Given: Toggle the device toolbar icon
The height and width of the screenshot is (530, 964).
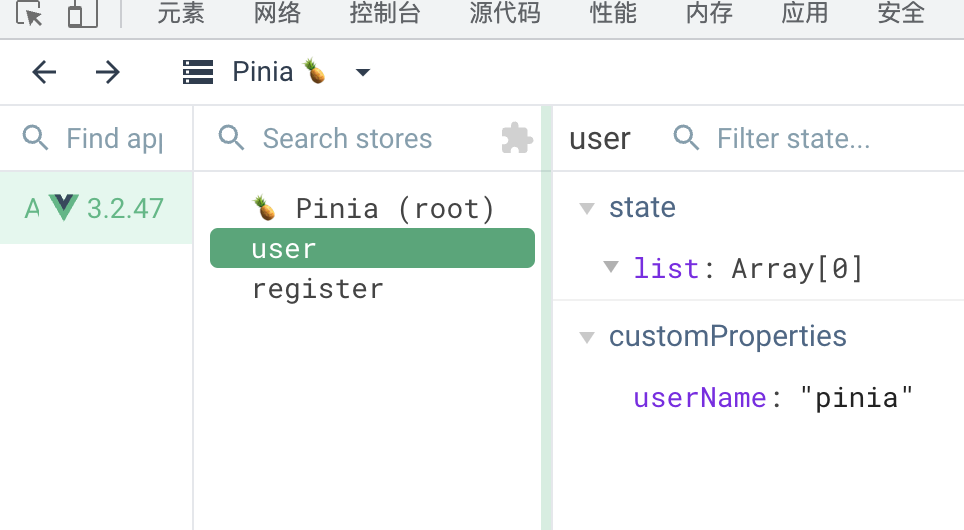Looking at the screenshot, I should point(82,14).
